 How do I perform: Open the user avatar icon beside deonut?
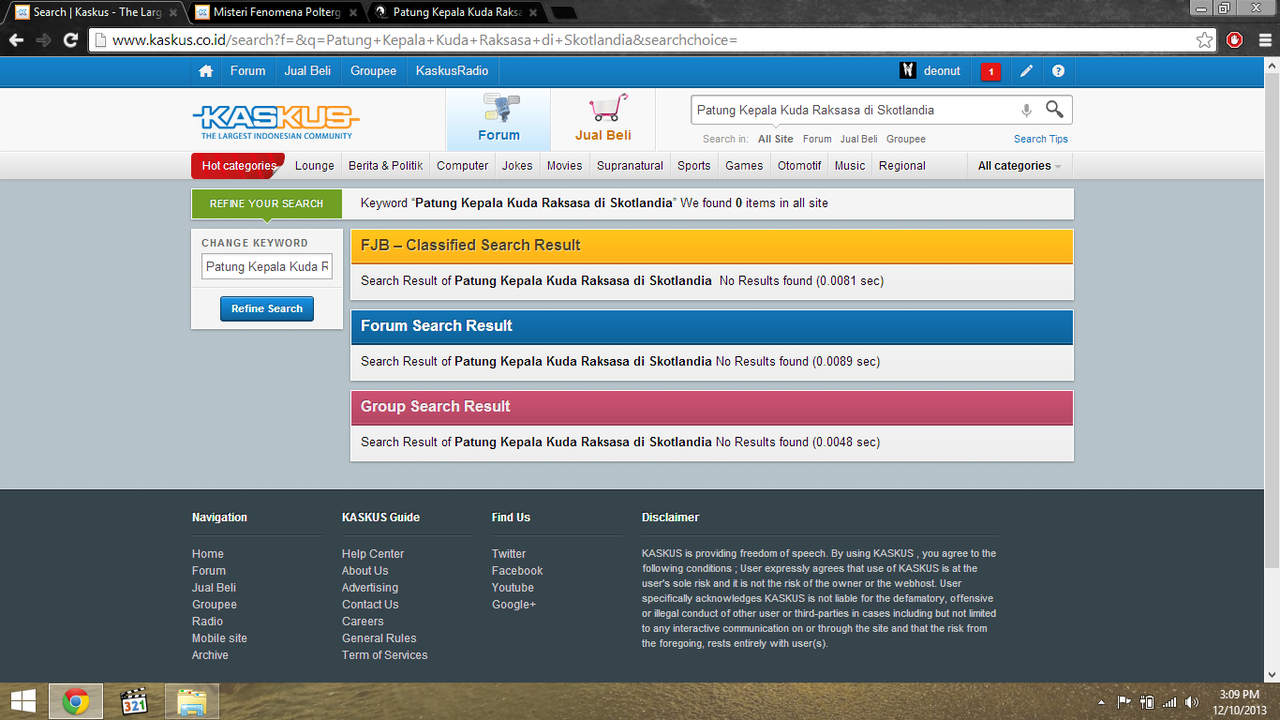tap(908, 71)
